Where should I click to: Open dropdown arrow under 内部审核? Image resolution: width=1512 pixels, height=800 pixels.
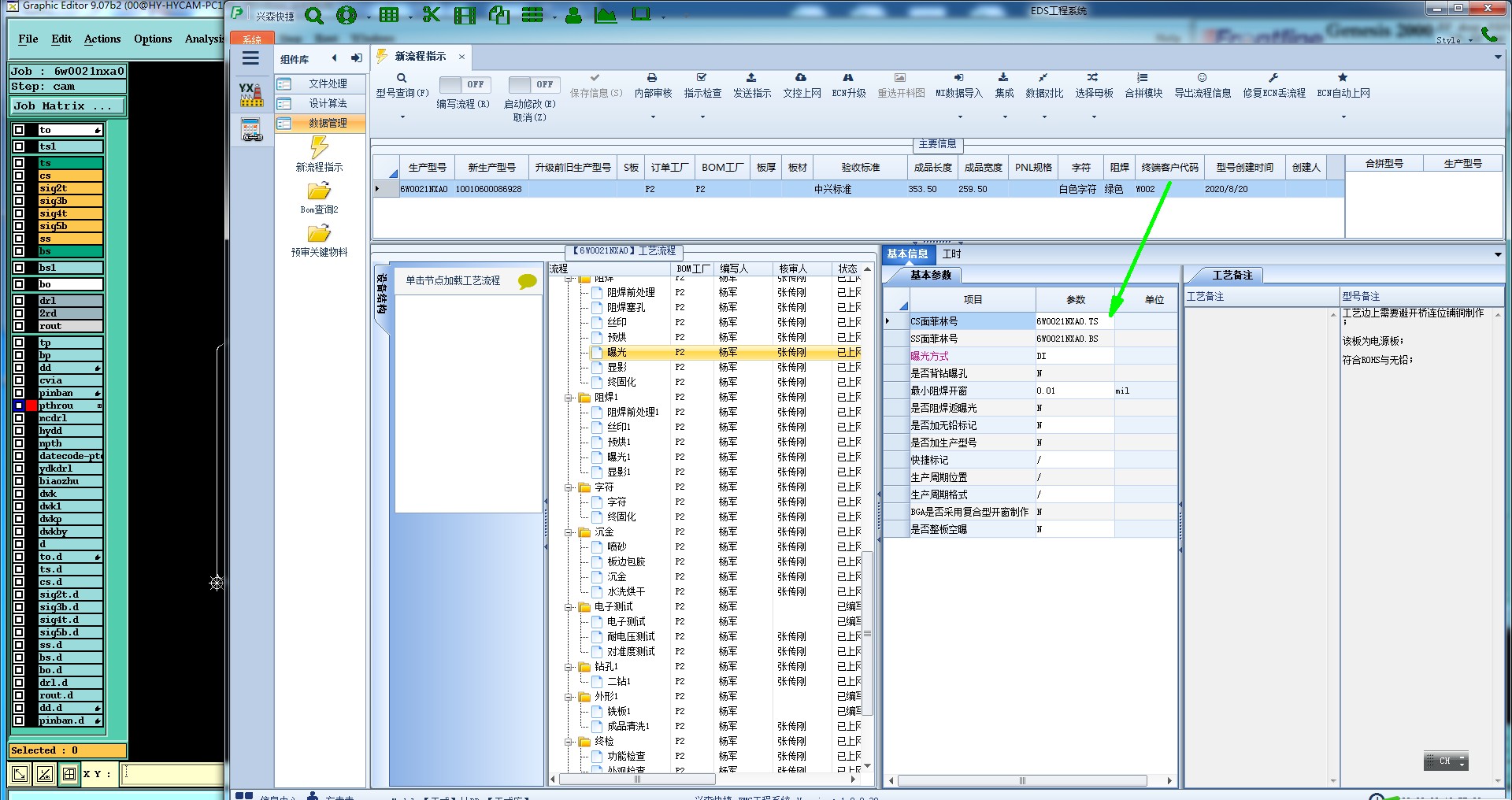coord(653,117)
